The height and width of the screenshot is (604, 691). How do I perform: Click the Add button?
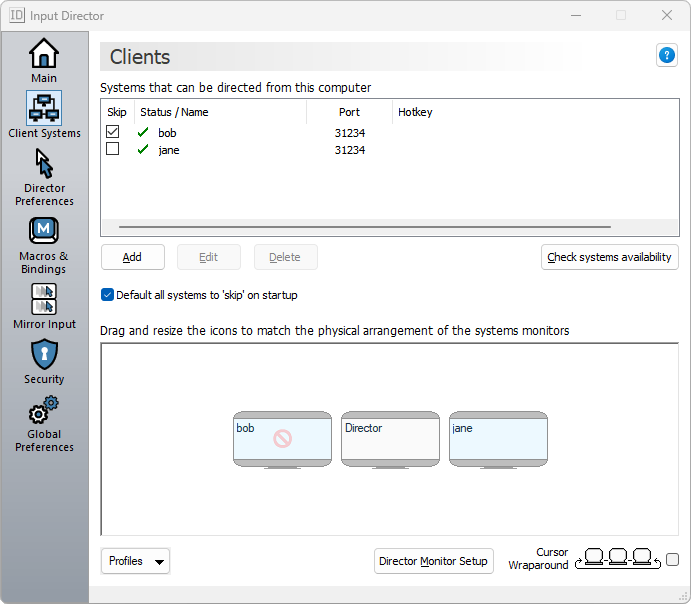click(133, 257)
